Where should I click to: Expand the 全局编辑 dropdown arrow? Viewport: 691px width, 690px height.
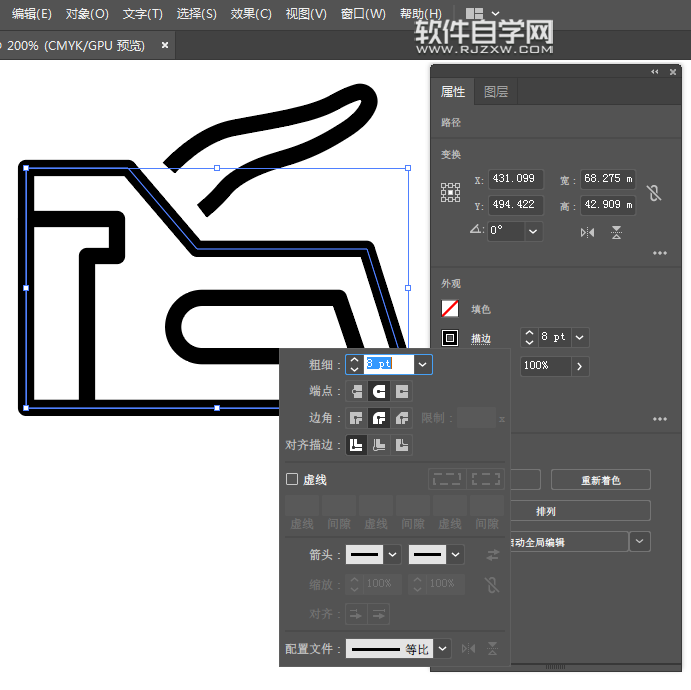[x=640, y=541]
